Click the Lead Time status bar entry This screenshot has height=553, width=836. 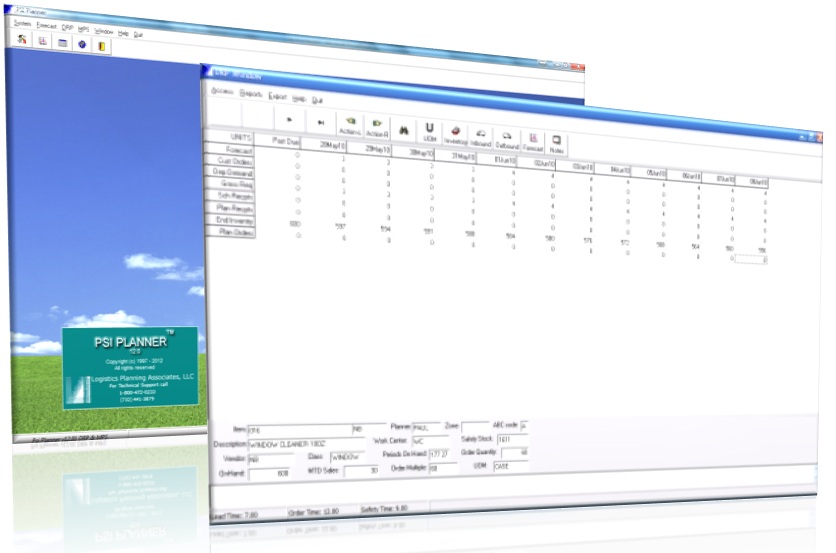click(x=235, y=515)
